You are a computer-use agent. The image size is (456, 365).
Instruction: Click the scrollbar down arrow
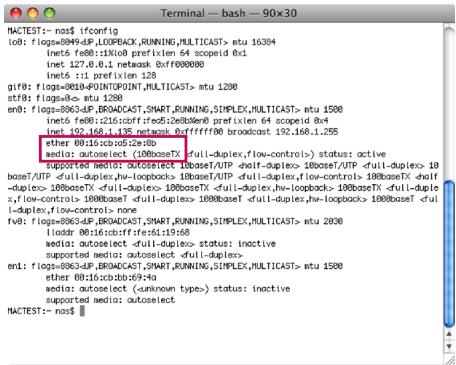449,346
